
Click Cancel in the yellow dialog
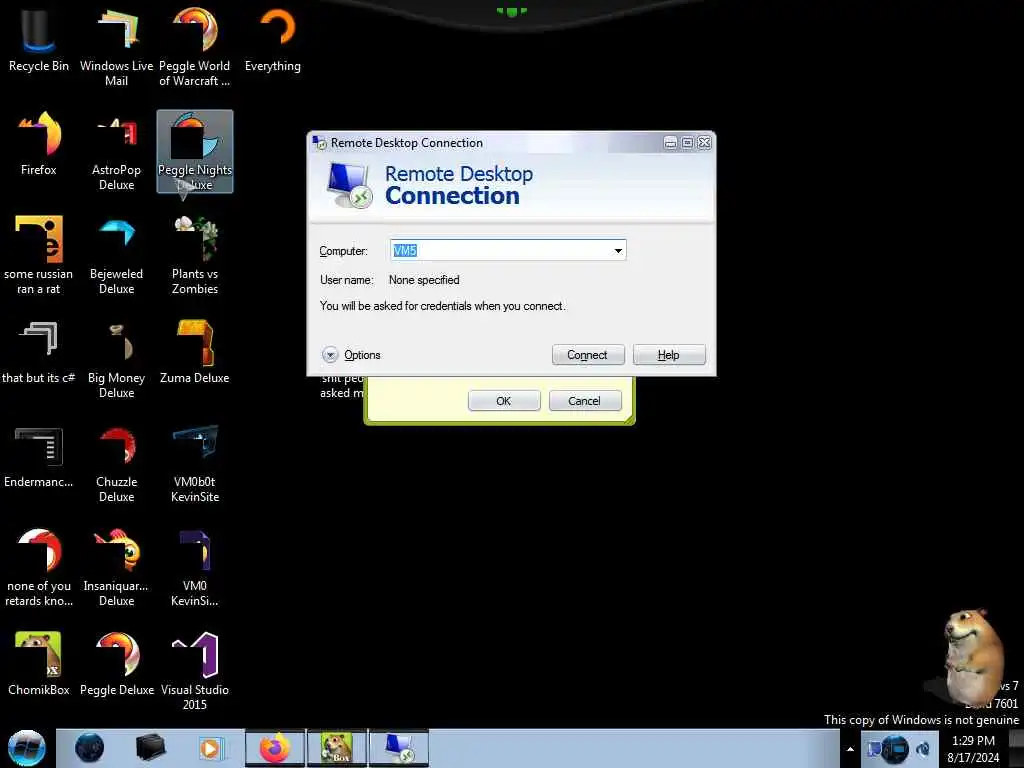pos(584,401)
